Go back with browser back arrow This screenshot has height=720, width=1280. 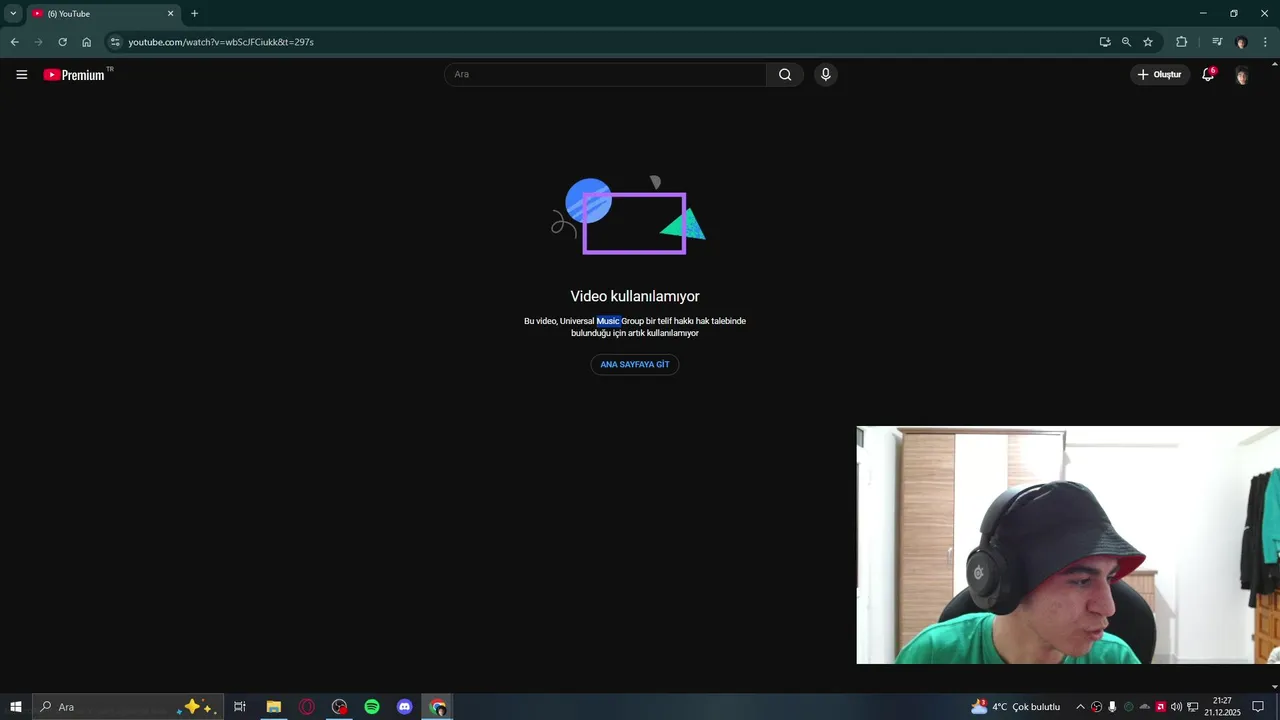coord(14,42)
